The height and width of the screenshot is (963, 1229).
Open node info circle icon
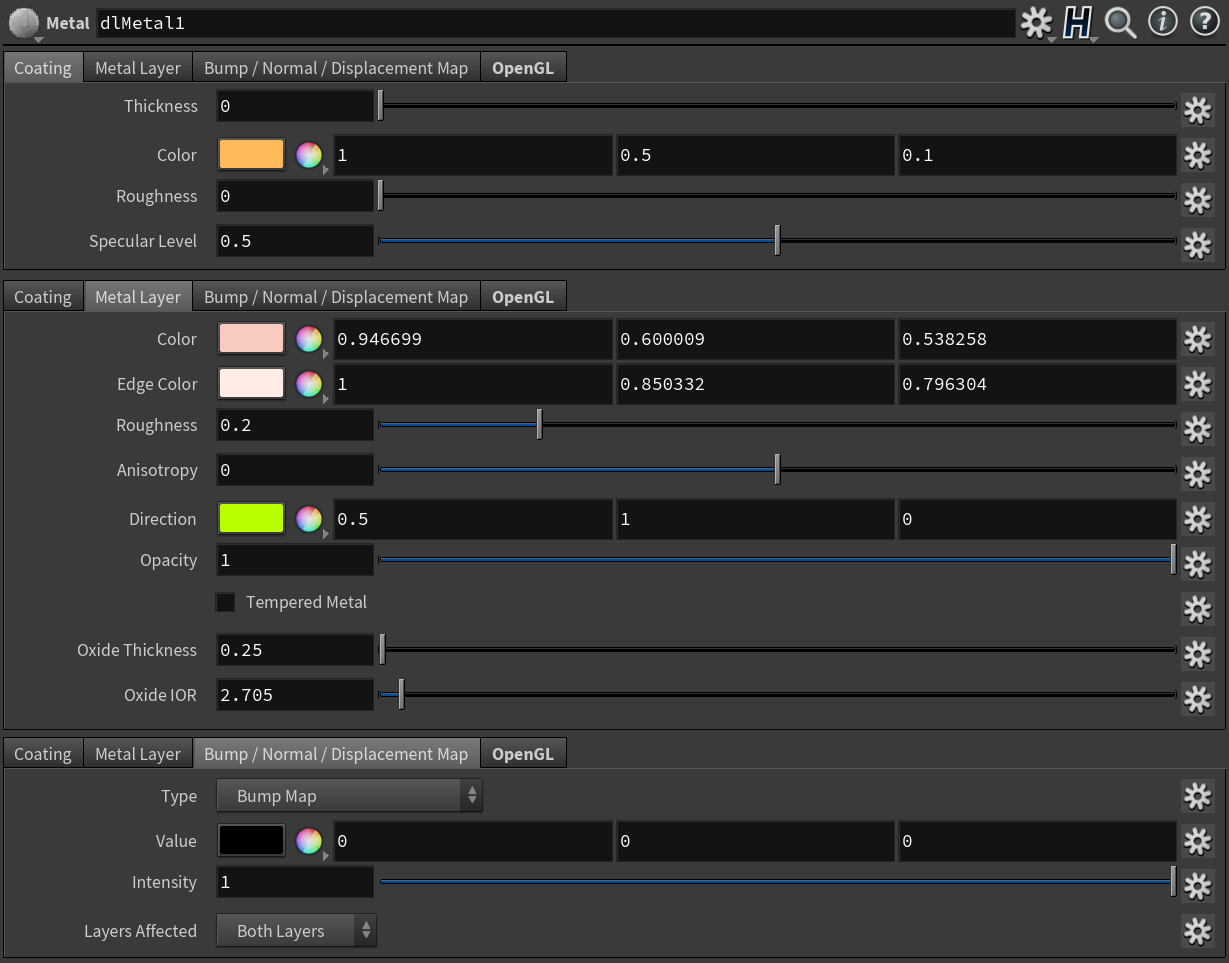coord(1162,22)
